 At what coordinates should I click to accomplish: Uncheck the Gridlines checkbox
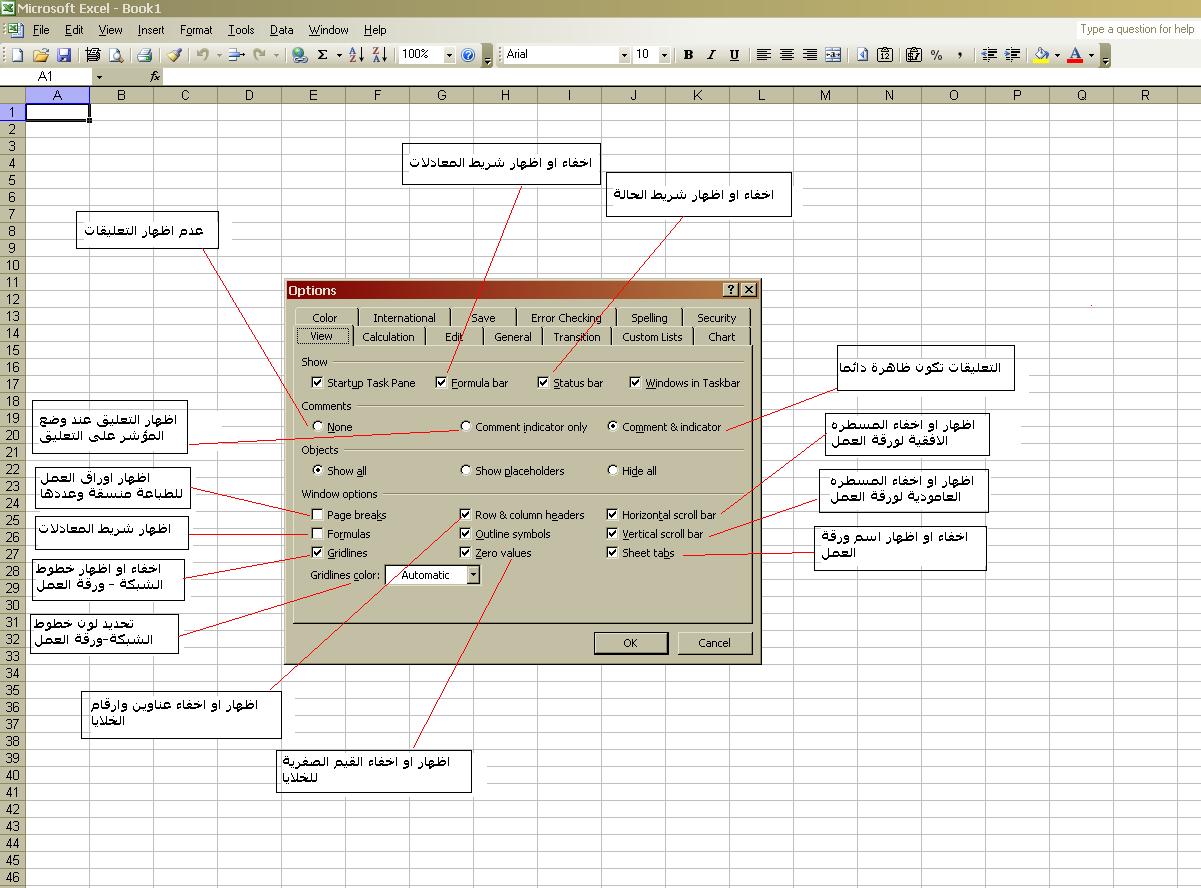point(317,553)
